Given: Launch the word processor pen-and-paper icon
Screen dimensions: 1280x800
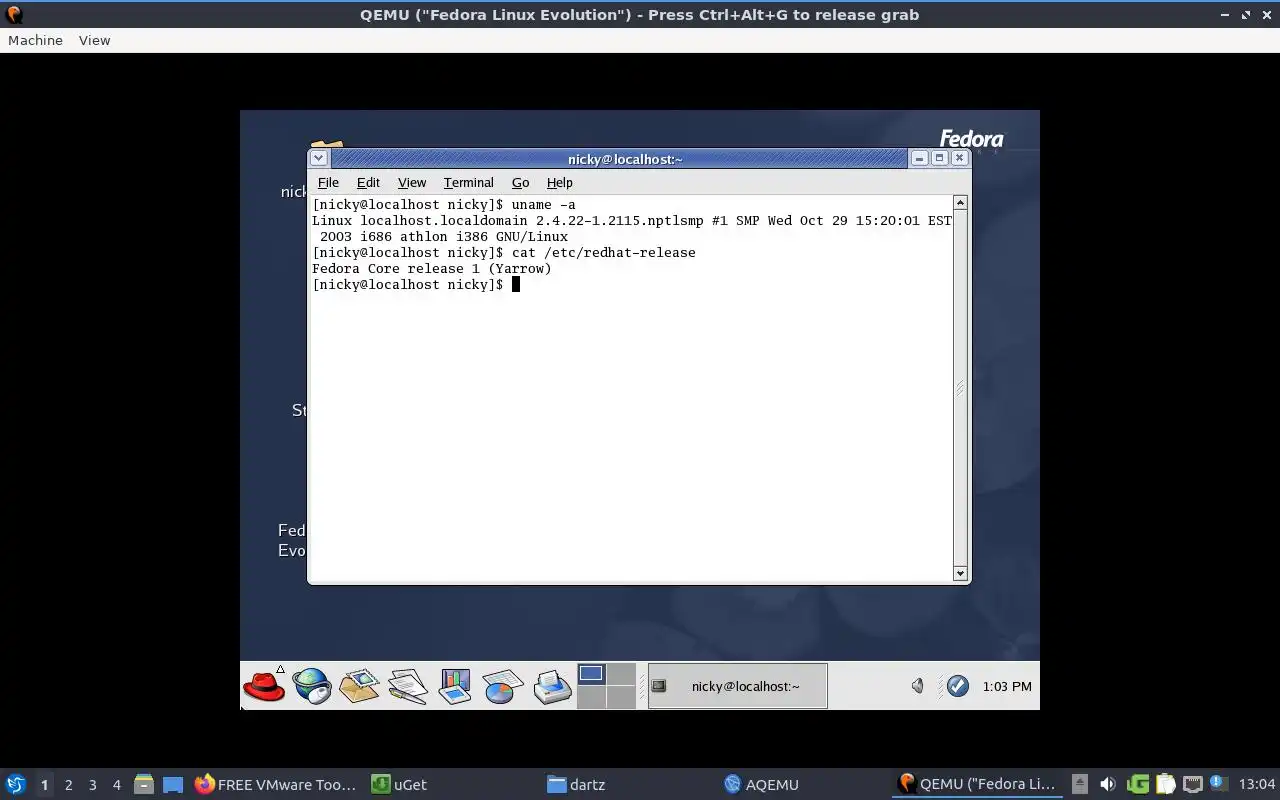Looking at the screenshot, I should coord(407,686).
